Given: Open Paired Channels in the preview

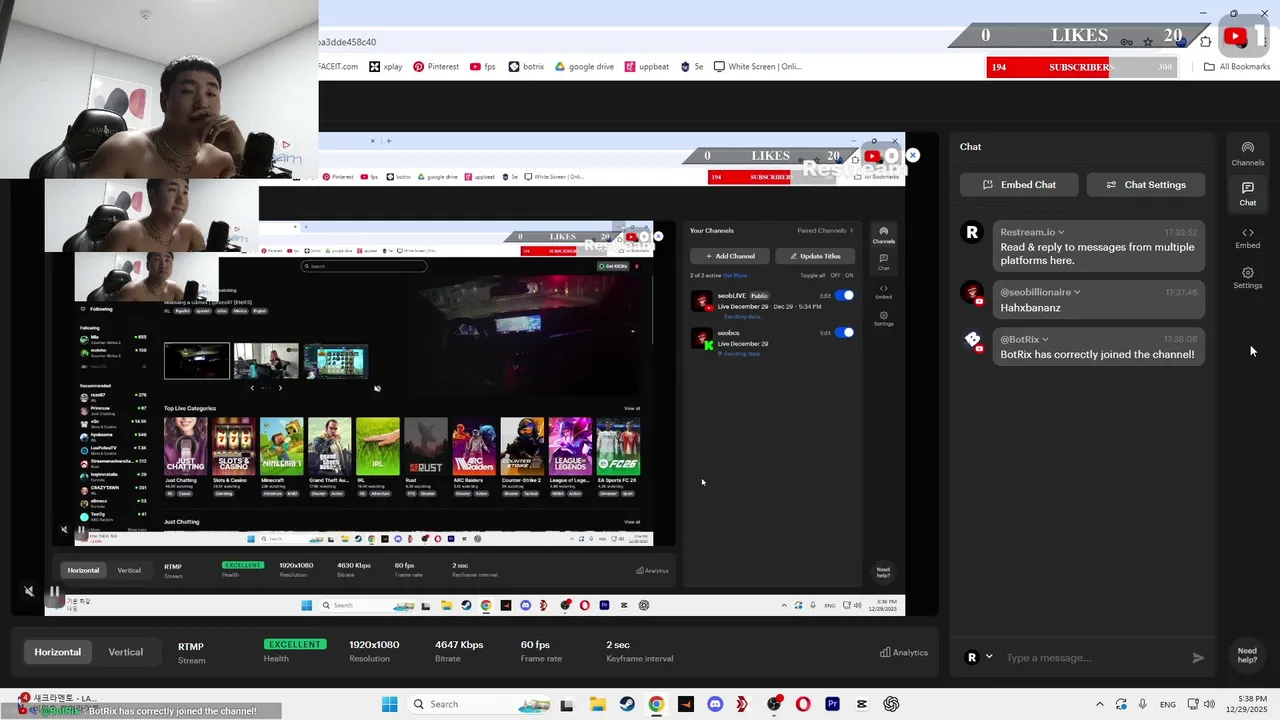Looking at the screenshot, I should [x=825, y=231].
